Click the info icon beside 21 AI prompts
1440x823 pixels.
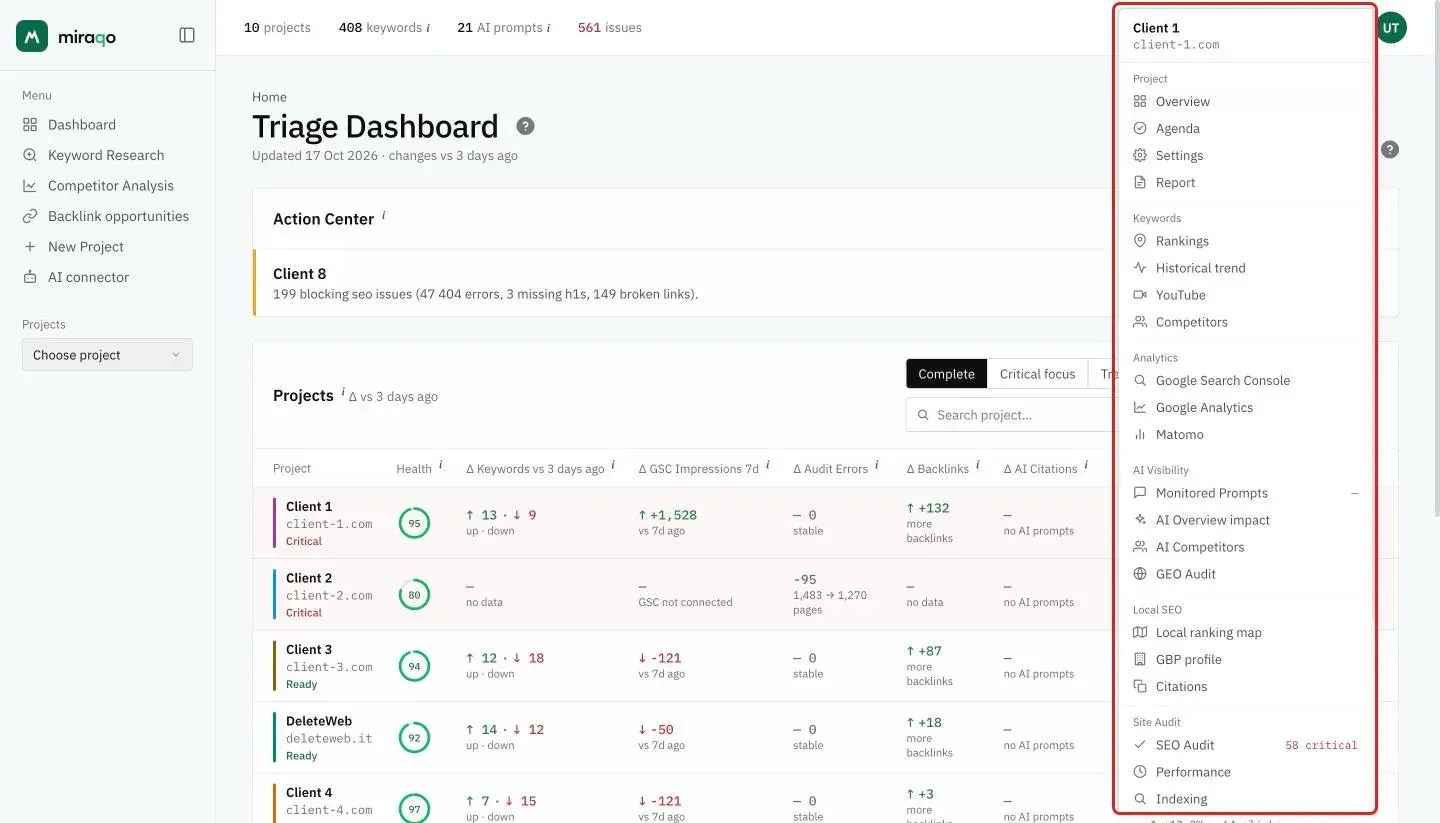(x=548, y=28)
